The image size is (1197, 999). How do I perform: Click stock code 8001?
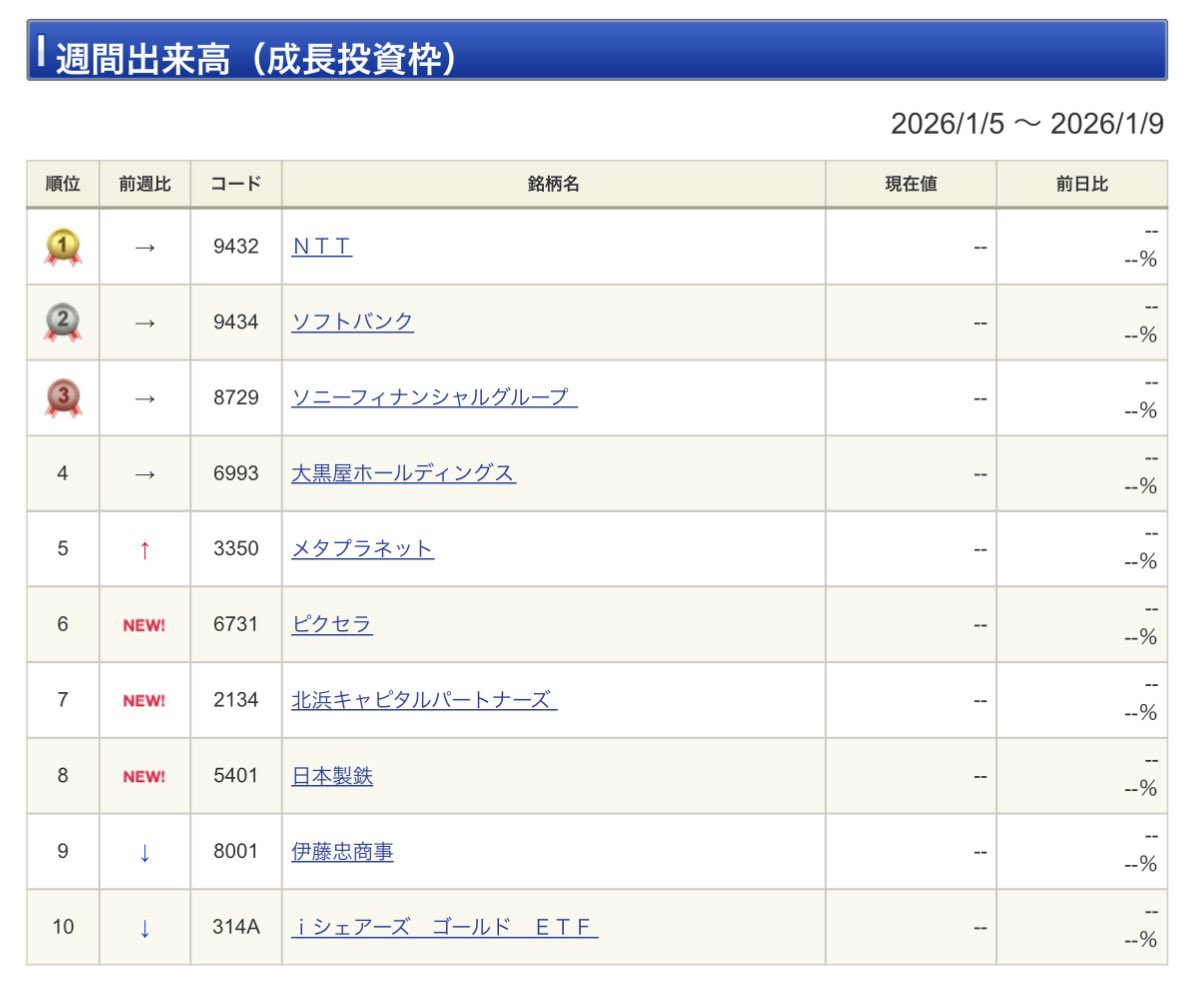(236, 851)
